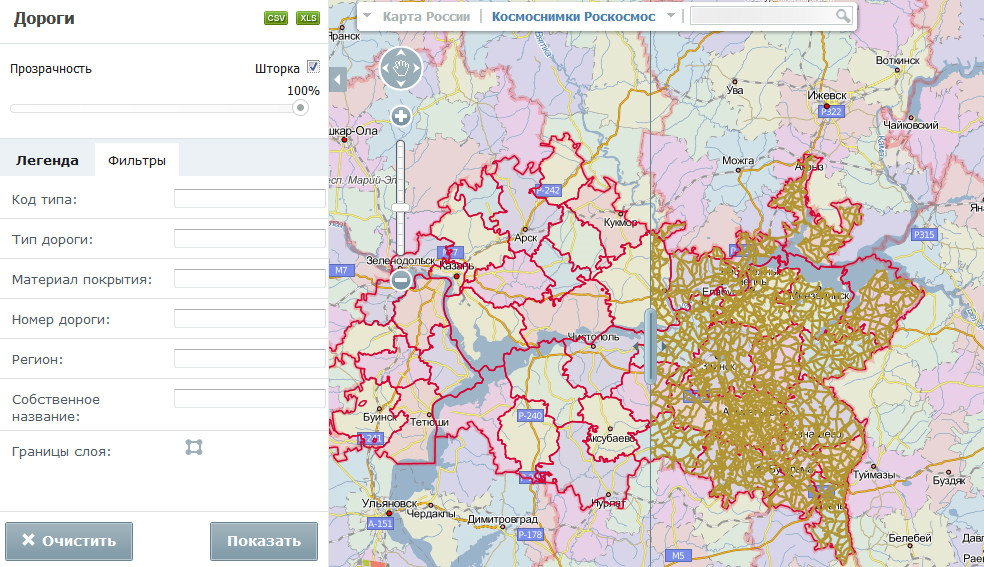Click the swipe curtain divider handle on map

click(x=651, y=347)
